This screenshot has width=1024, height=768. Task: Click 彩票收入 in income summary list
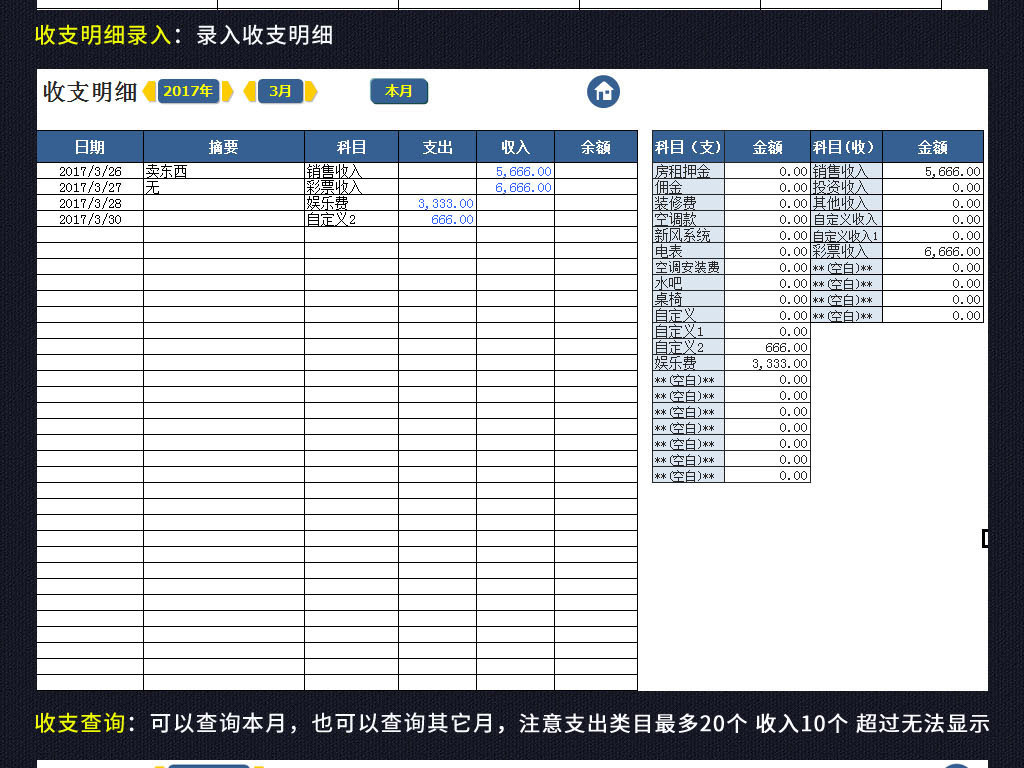846,251
